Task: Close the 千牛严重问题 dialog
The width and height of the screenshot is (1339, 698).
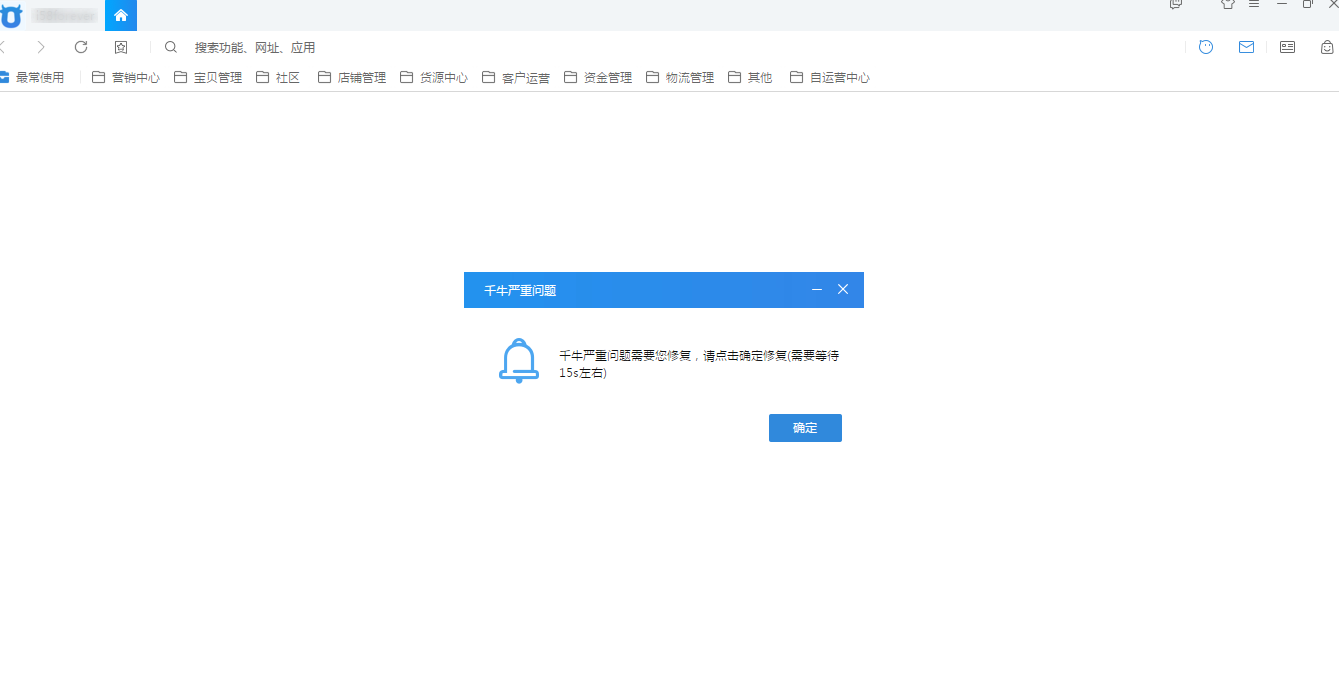Action: click(843, 289)
